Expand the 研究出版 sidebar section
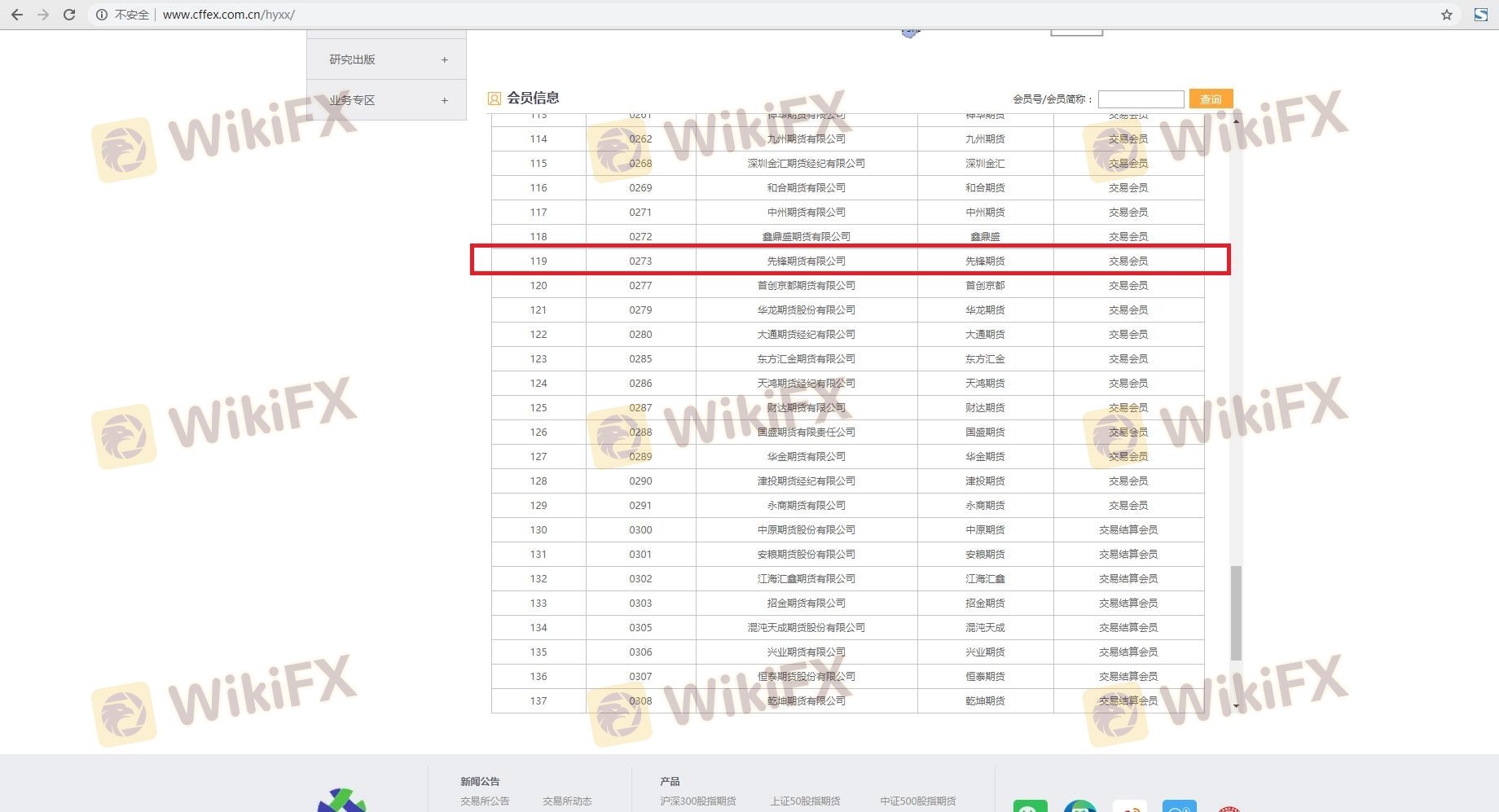The image size is (1499, 812). (444, 59)
